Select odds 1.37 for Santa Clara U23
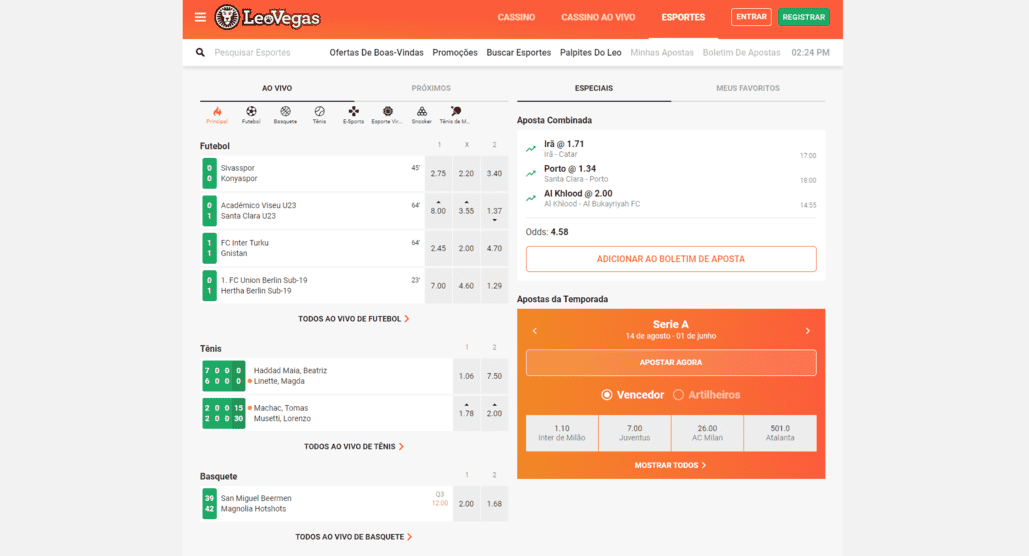The image size is (1029, 556). (x=495, y=211)
